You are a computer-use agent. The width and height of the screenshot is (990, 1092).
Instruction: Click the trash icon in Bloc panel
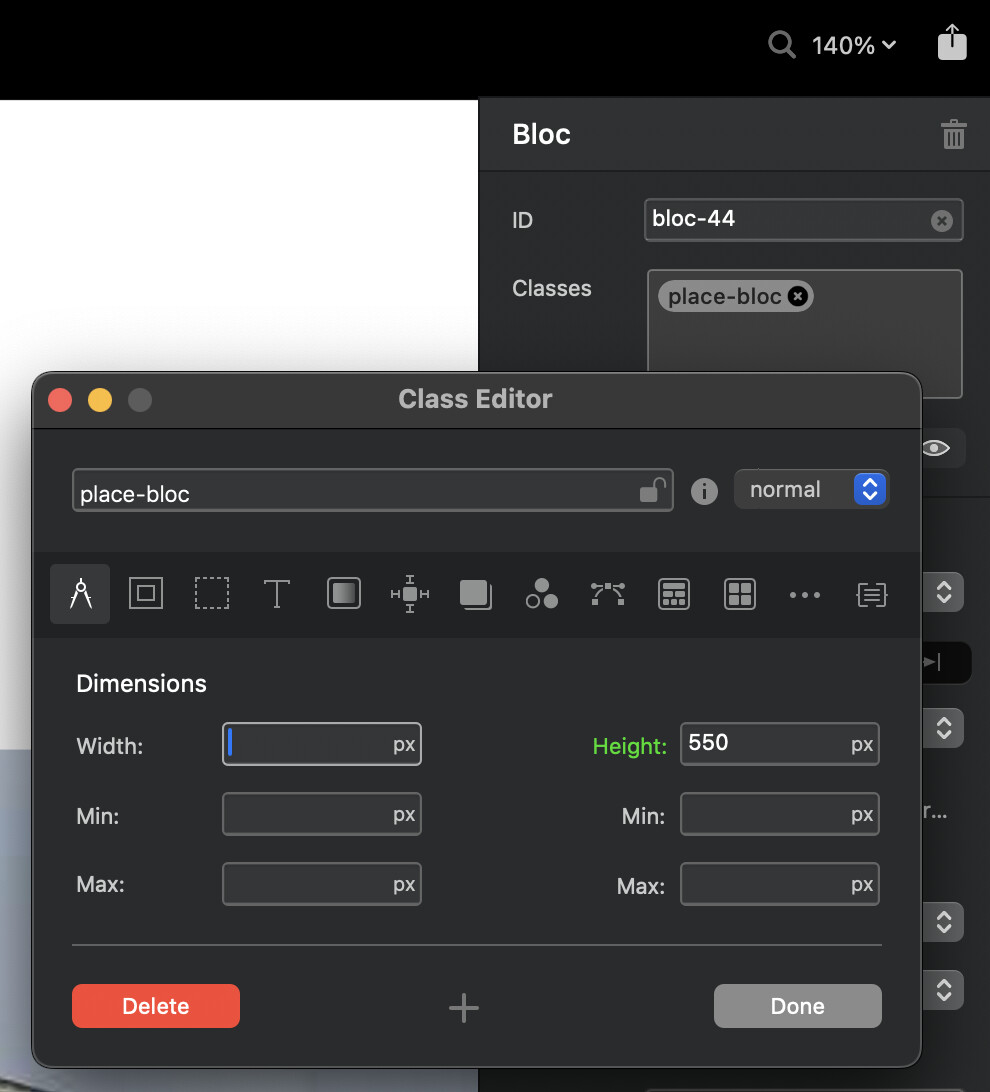[953, 135]
